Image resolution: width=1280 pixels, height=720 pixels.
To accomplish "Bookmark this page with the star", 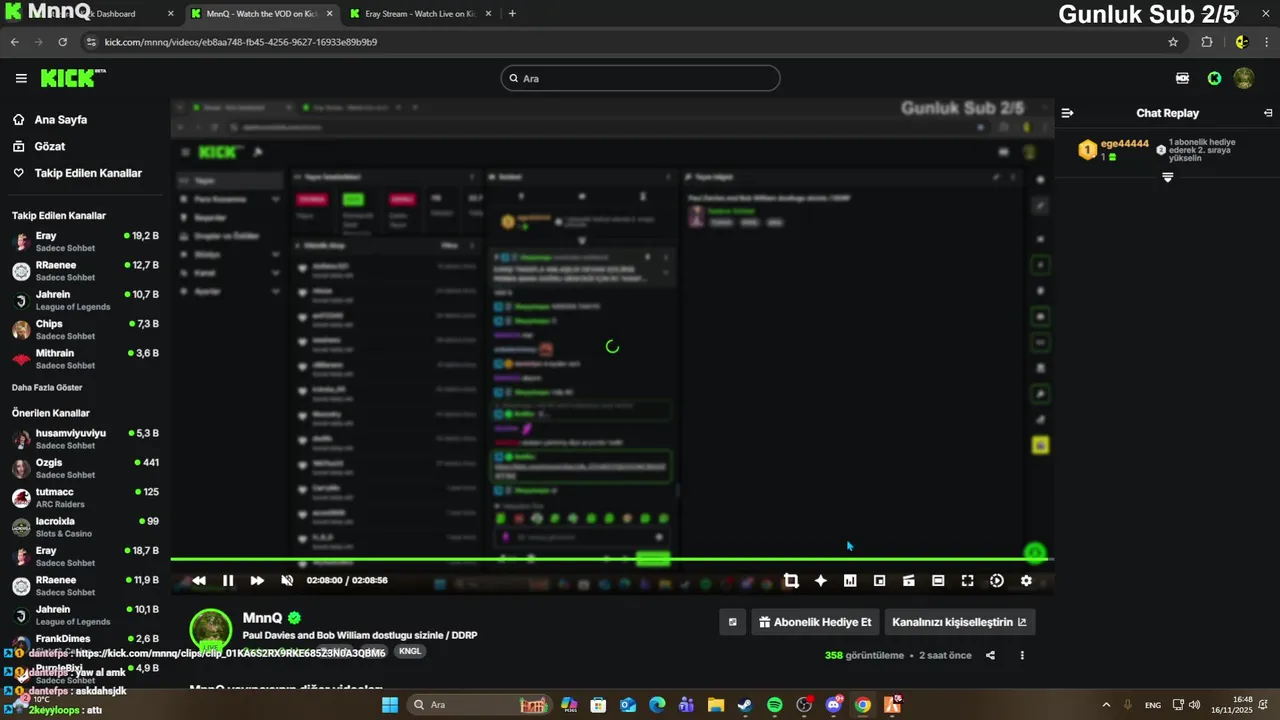I will 1173,42.
